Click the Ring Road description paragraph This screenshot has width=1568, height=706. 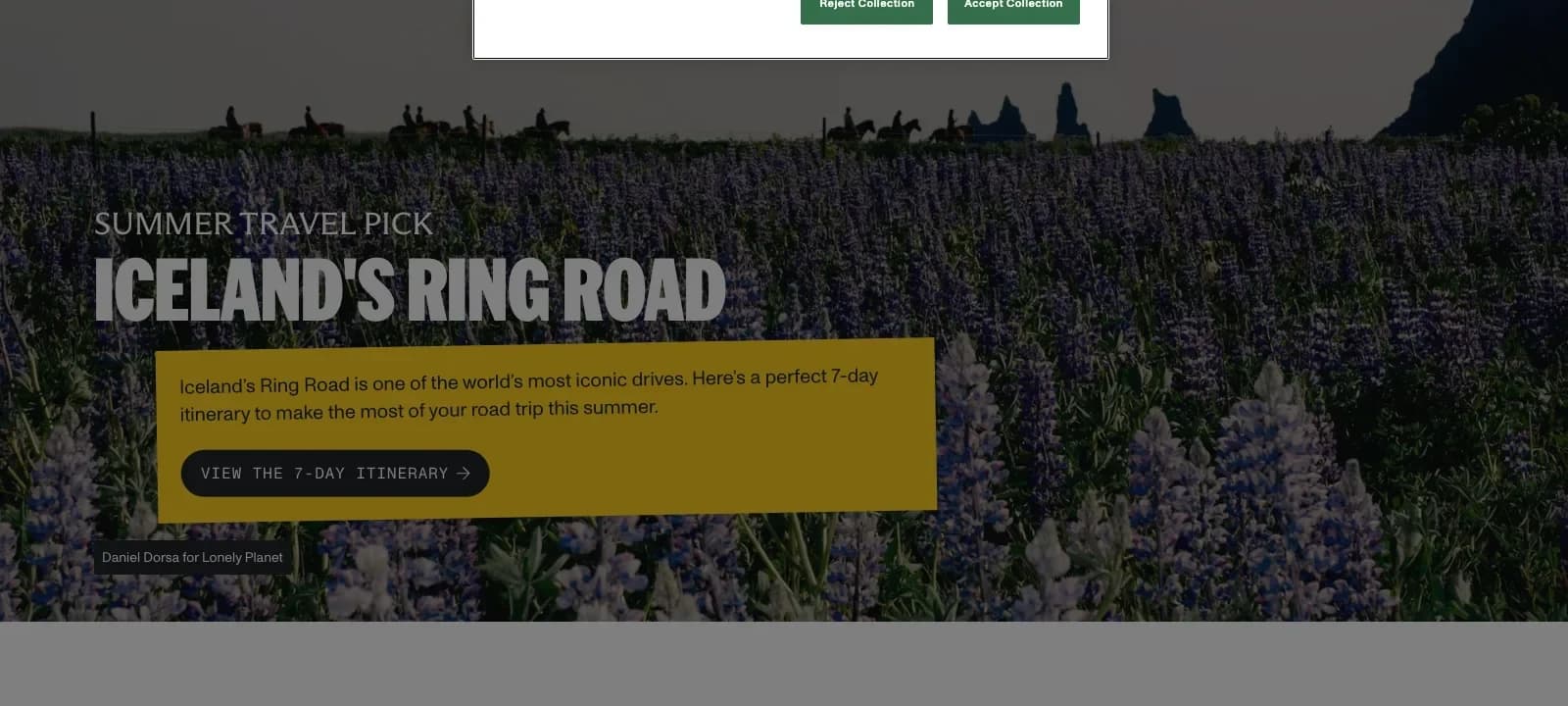click(x=529, y=394)
